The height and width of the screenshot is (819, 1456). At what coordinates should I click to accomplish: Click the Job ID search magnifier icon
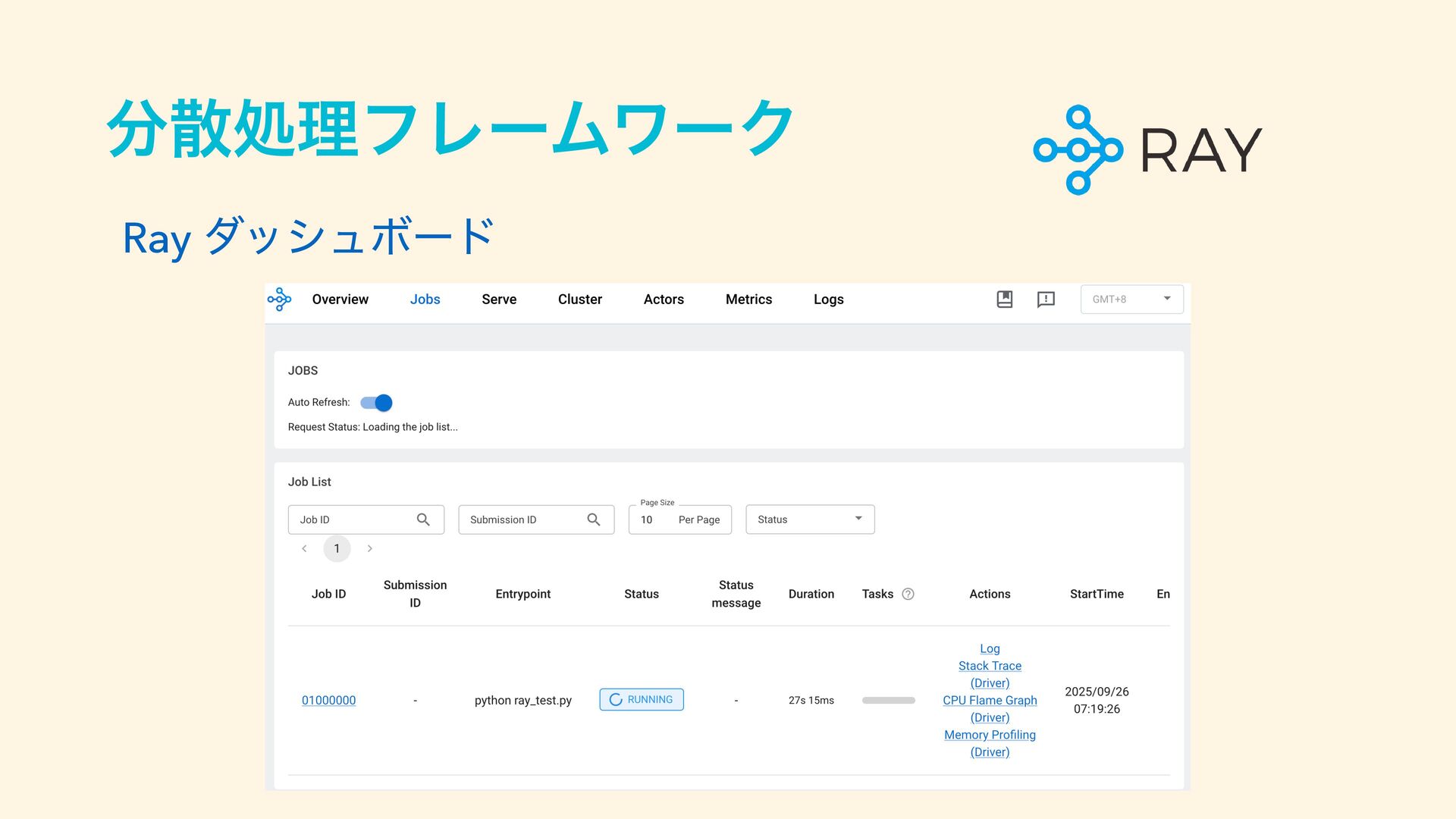[423, 519]
